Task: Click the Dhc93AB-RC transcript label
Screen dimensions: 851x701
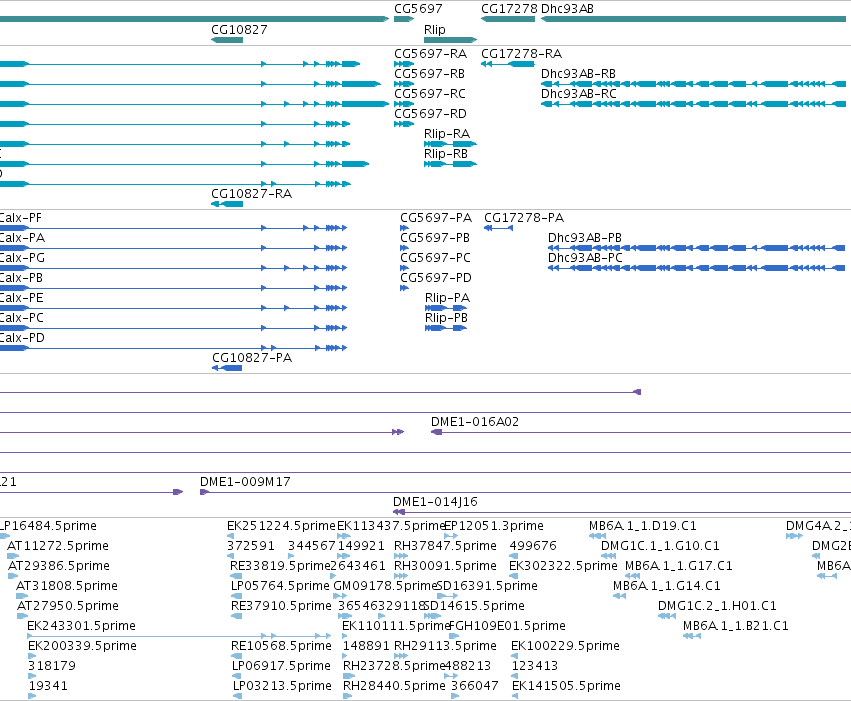Action: coord(579,93)
